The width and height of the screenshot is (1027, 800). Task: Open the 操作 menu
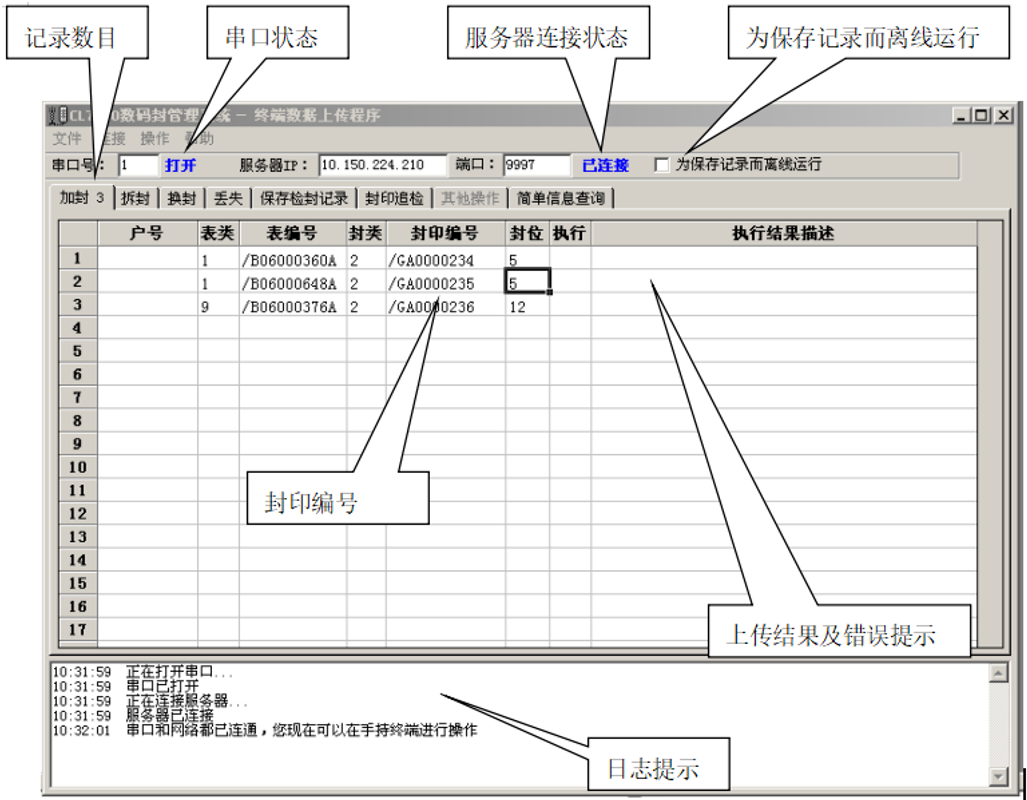pyautogui.click(x=155, y=139)
